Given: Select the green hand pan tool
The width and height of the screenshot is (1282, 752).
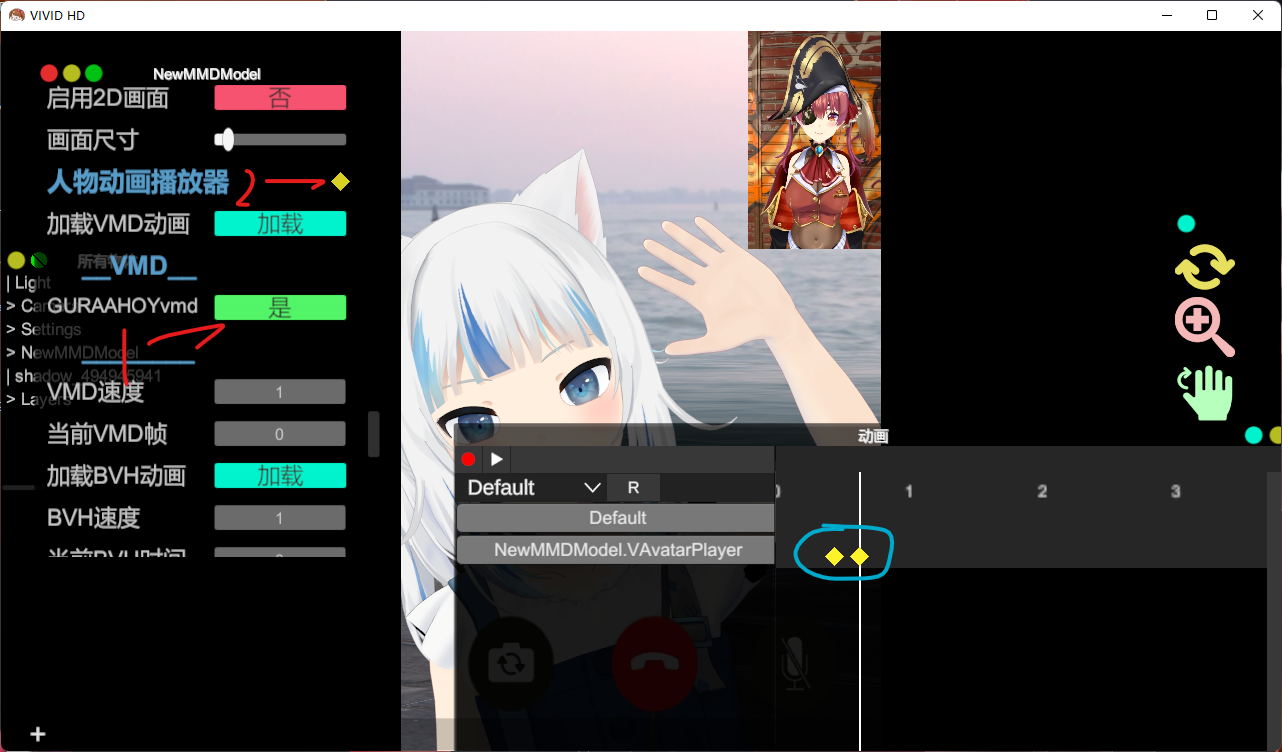Looking at the screenshot, I should click(x=1206, y=392).
